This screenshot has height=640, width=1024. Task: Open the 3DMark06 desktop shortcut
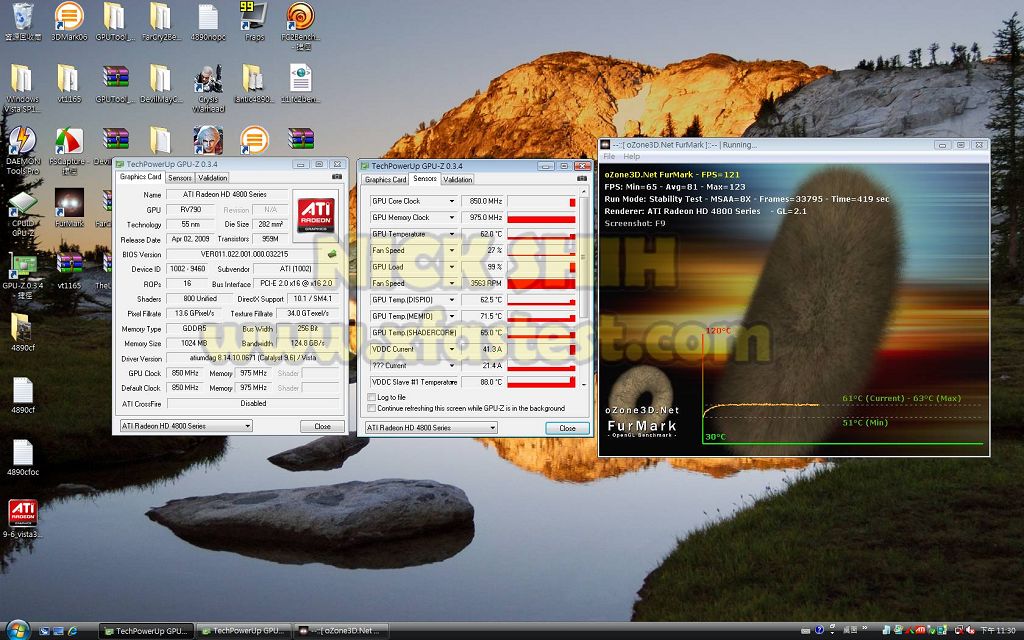pos(68,17)
